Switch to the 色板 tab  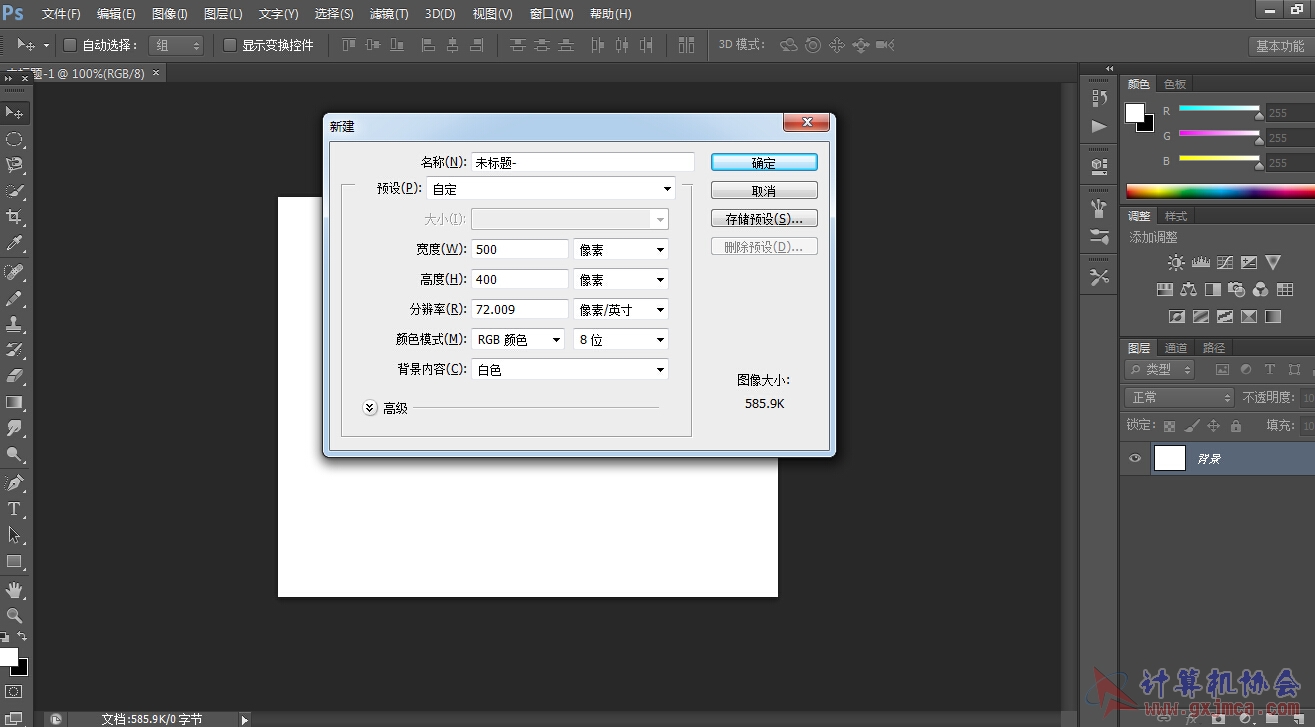[1175, 84]
